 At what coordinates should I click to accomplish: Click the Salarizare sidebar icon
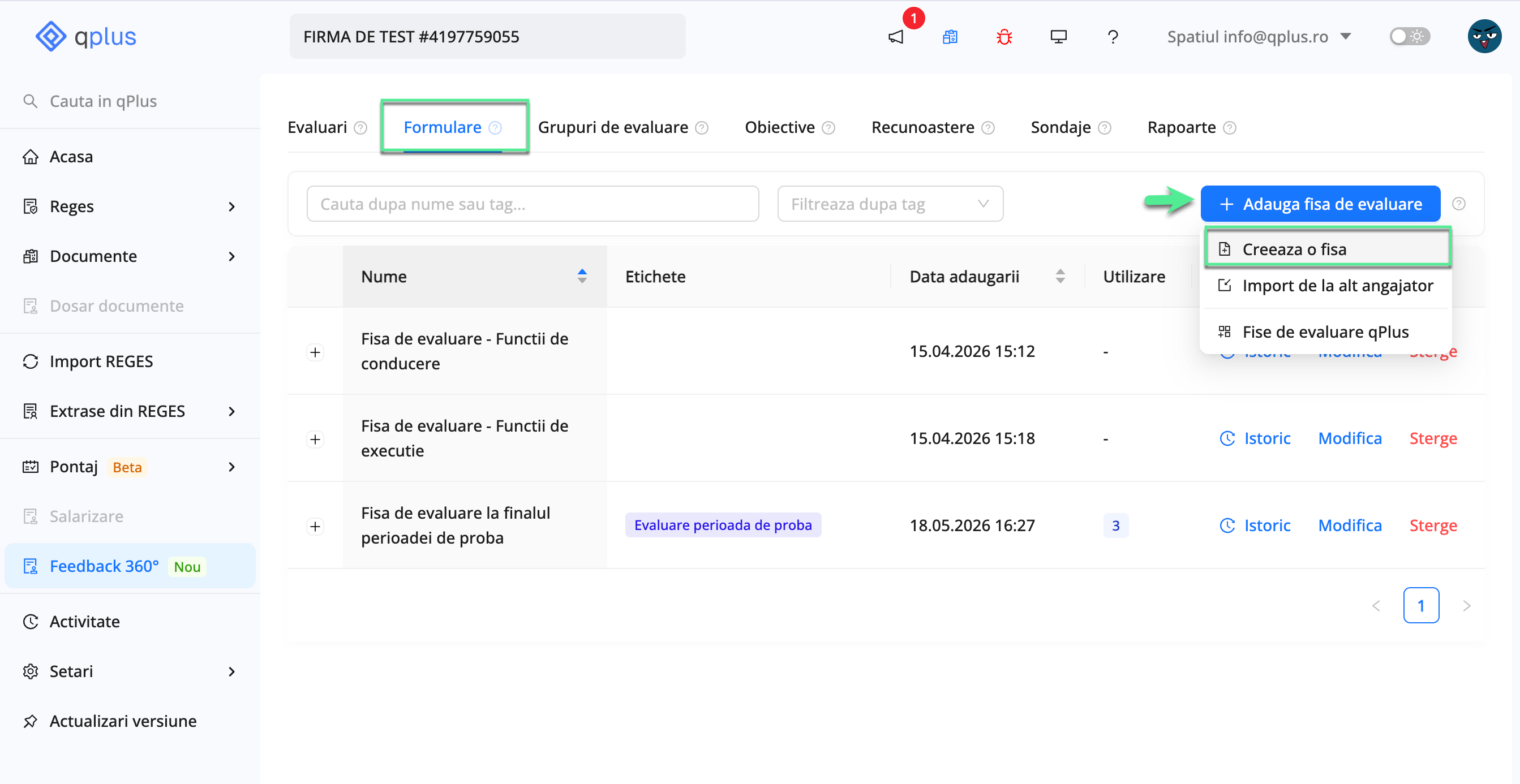30,516
